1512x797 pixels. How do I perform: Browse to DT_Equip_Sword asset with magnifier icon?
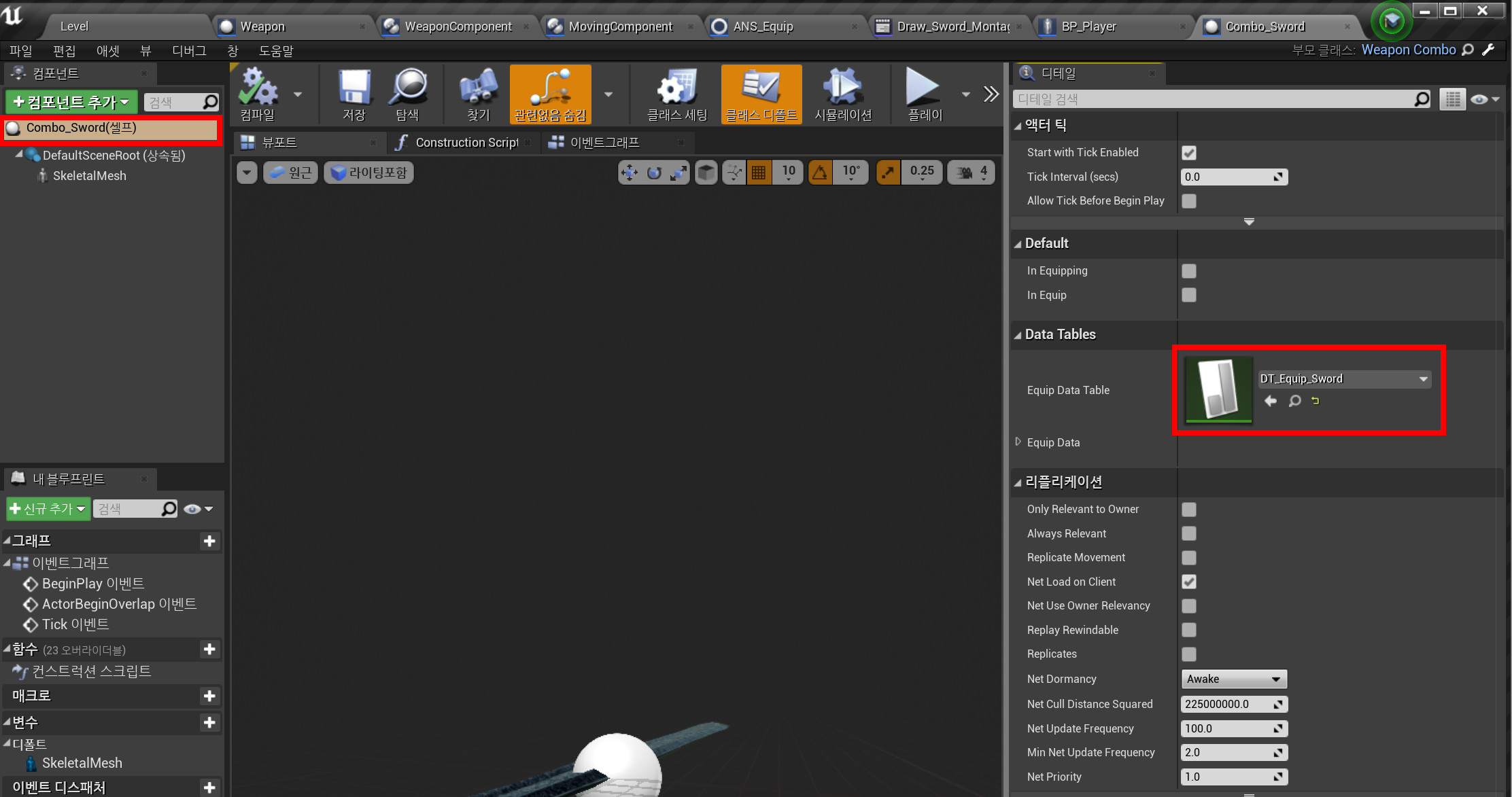coord(1294,401)
